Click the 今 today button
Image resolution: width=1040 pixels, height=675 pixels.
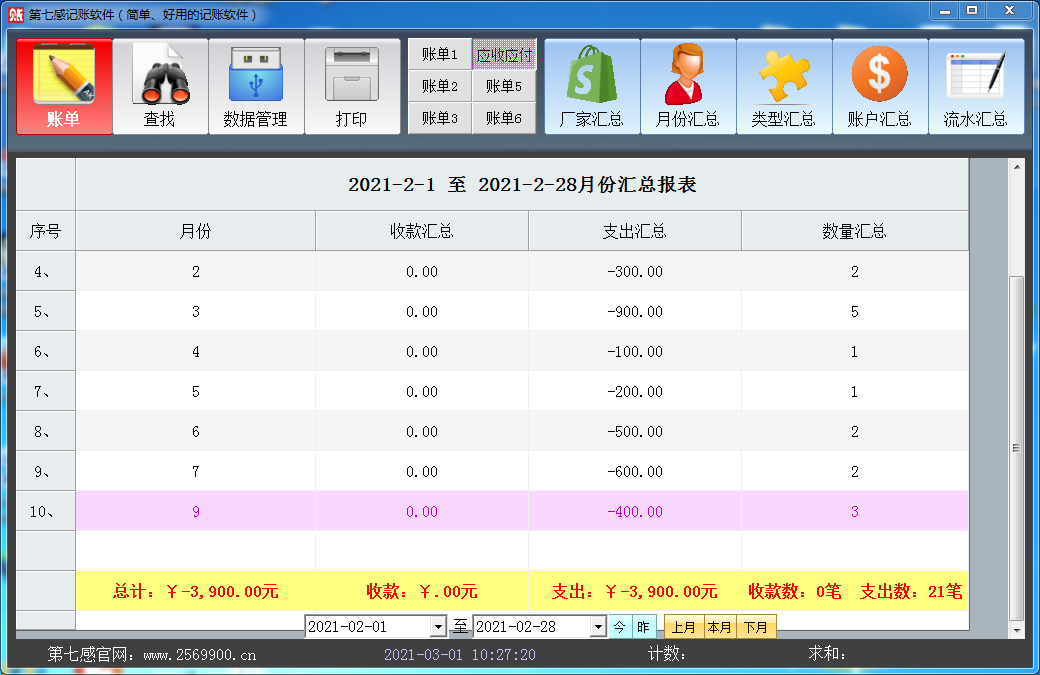619,627
